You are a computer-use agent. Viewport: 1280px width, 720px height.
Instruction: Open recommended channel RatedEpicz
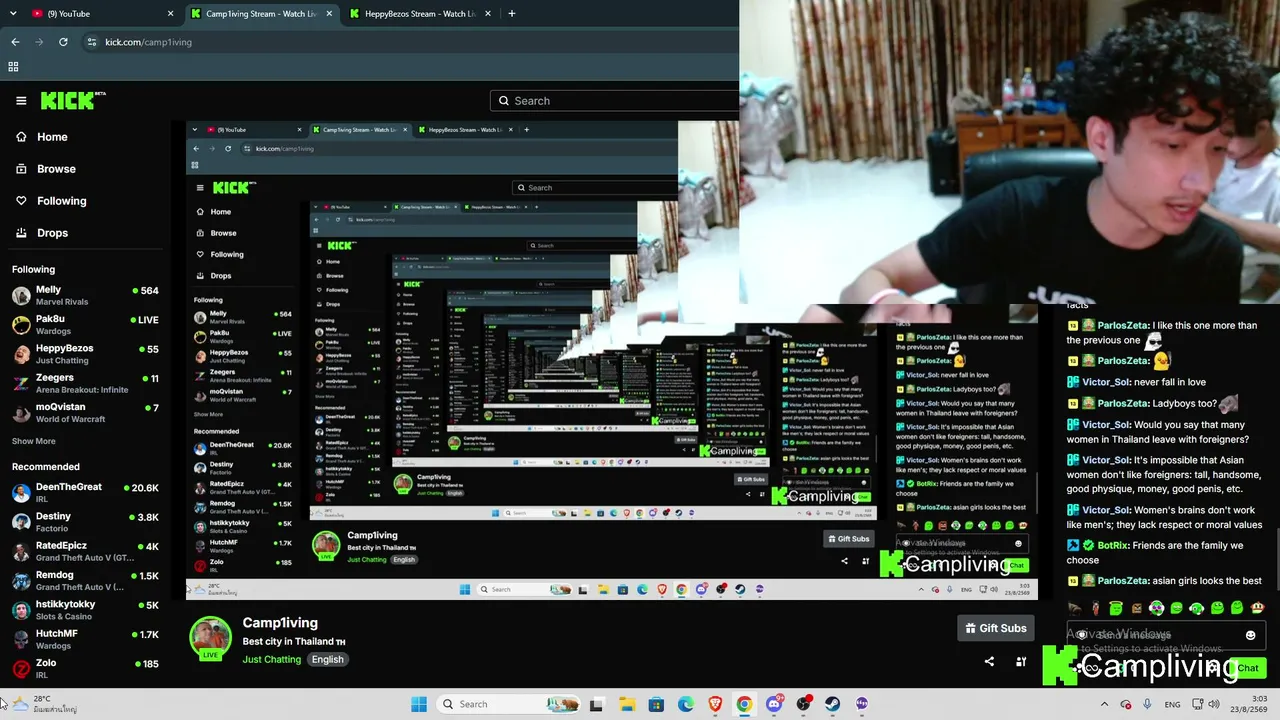point(85,552)
